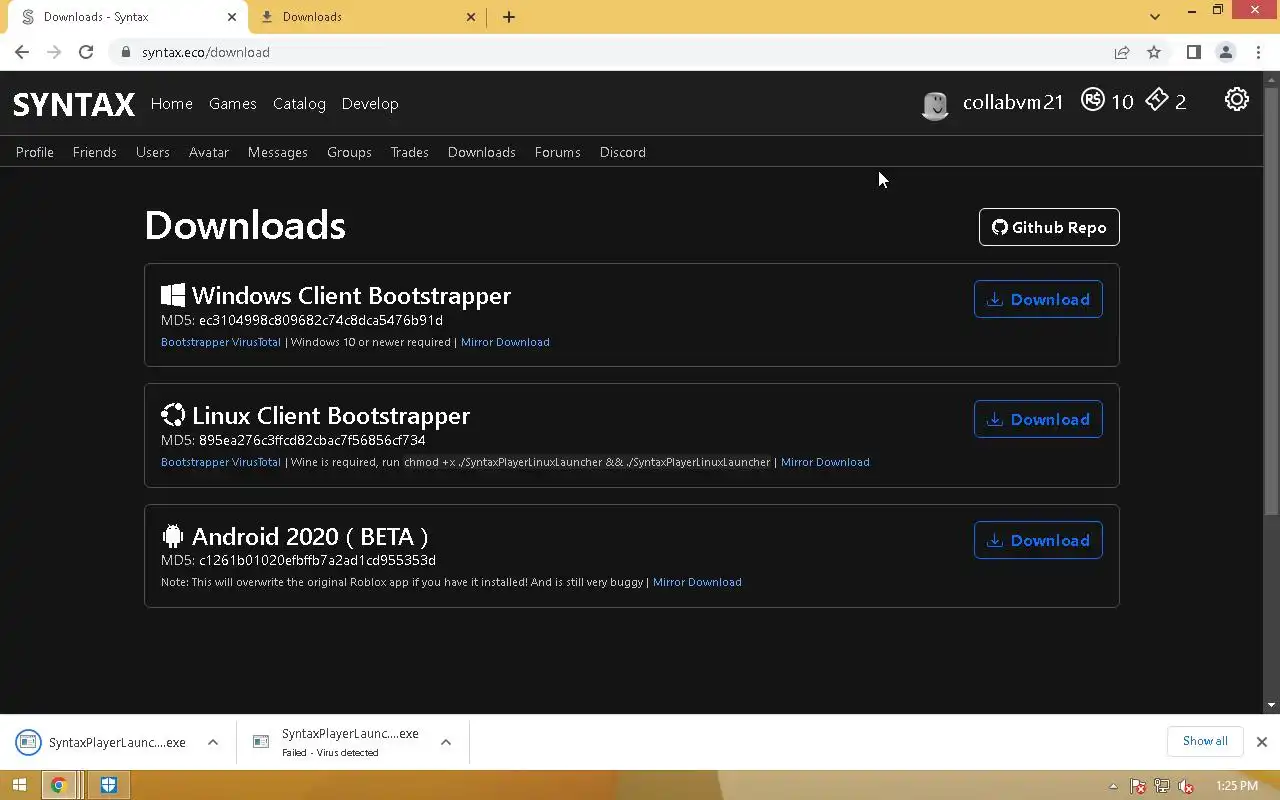Open Discord subnav link
The image size is (1280, 800).
pos(623,152)
